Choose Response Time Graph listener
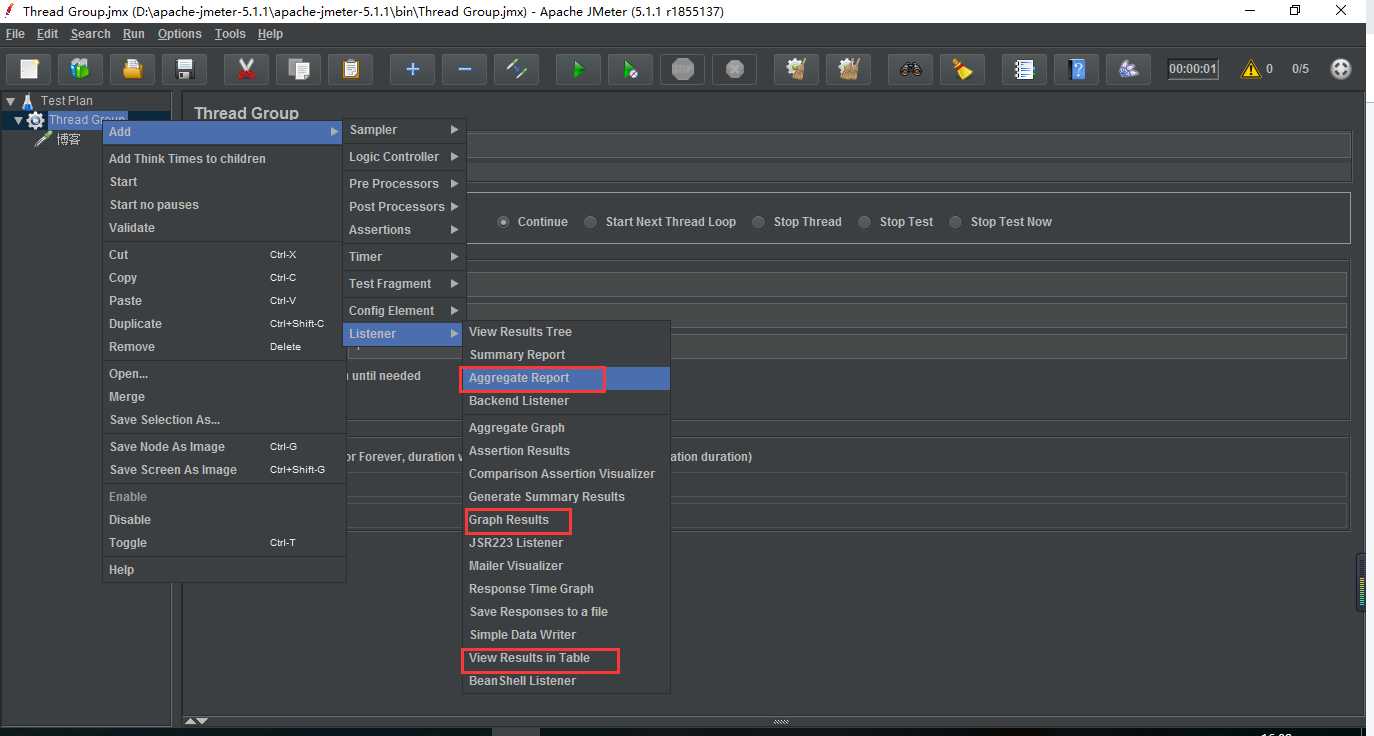 click(566, 589)
